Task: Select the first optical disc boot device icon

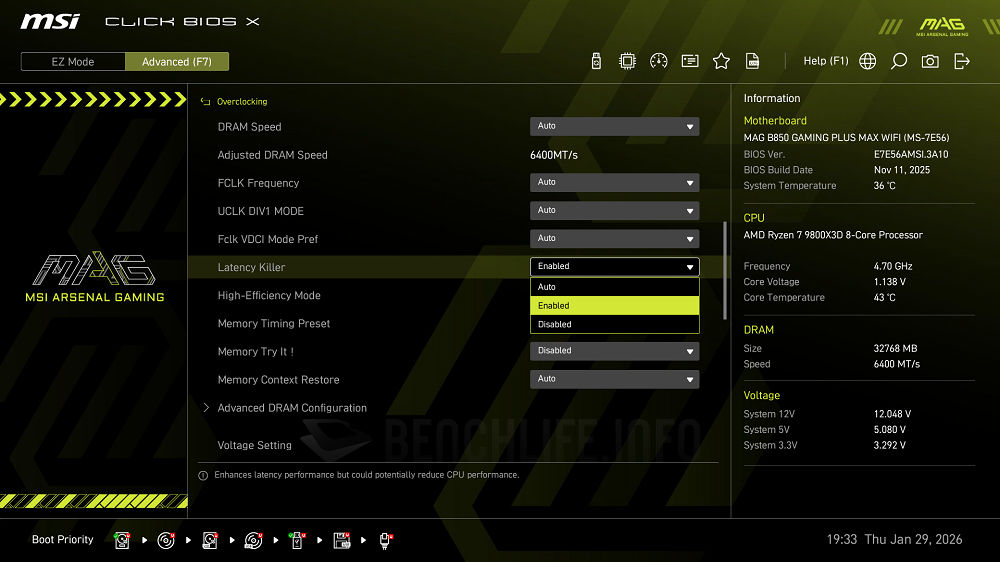Action: point(166,540)
